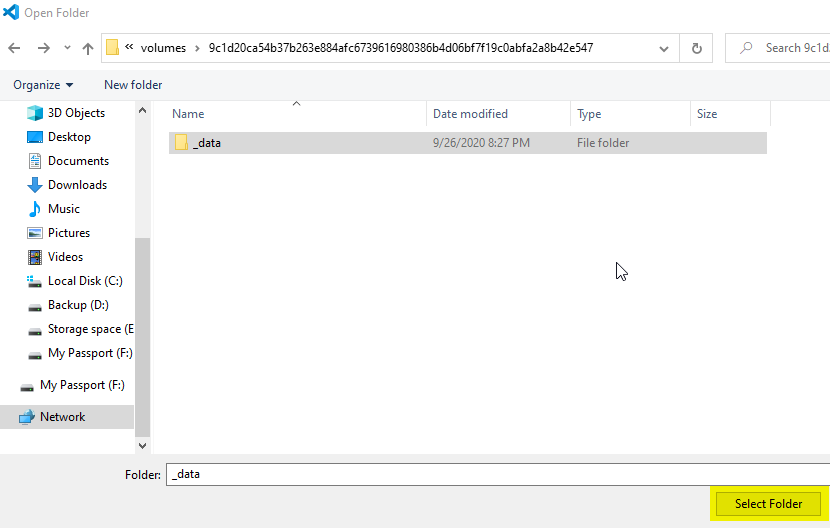Click the navigation pane scrollbar thumb

142,337
